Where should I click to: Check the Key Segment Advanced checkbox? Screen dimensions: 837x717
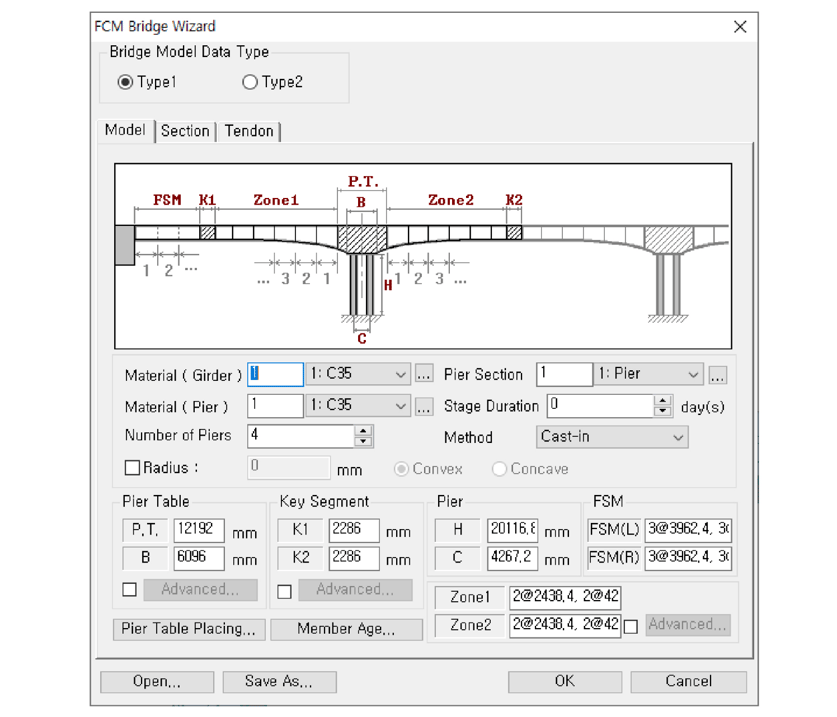click(284, 590)
